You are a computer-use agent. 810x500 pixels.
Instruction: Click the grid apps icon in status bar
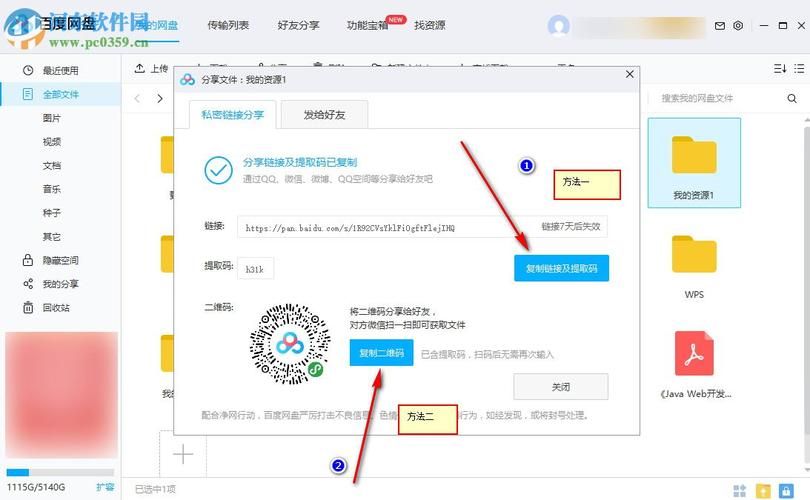point(740,490)
